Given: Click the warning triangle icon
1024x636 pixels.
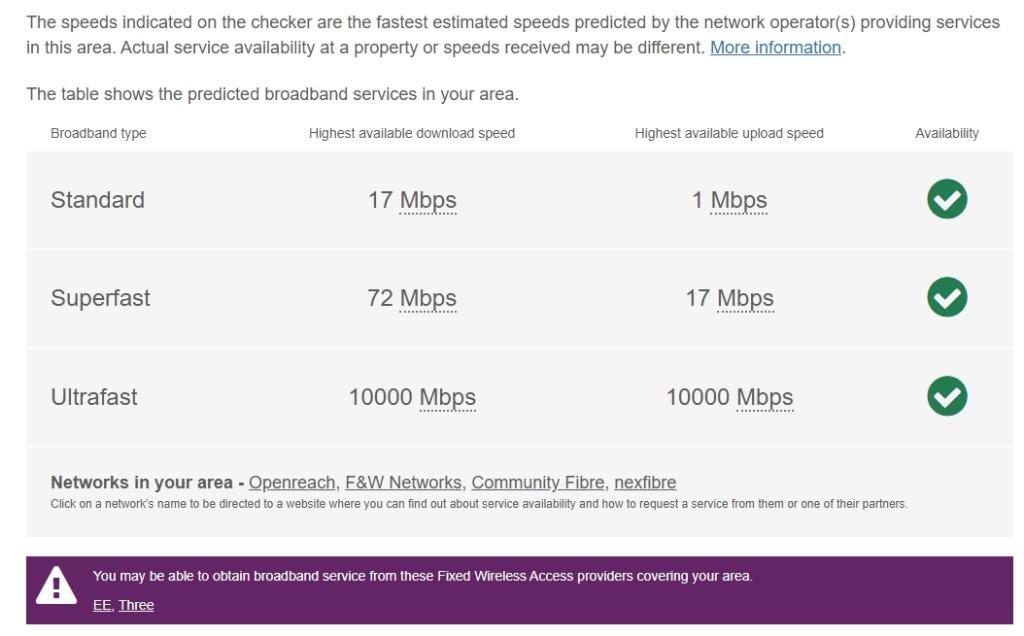Looking at the screenshot, I should [56, 588].
